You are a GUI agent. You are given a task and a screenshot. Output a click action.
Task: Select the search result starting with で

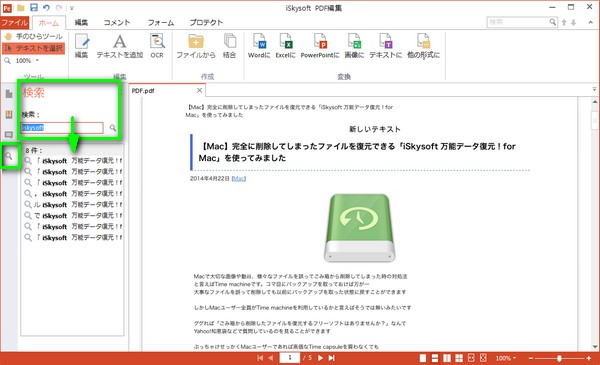tap(73, 216)
